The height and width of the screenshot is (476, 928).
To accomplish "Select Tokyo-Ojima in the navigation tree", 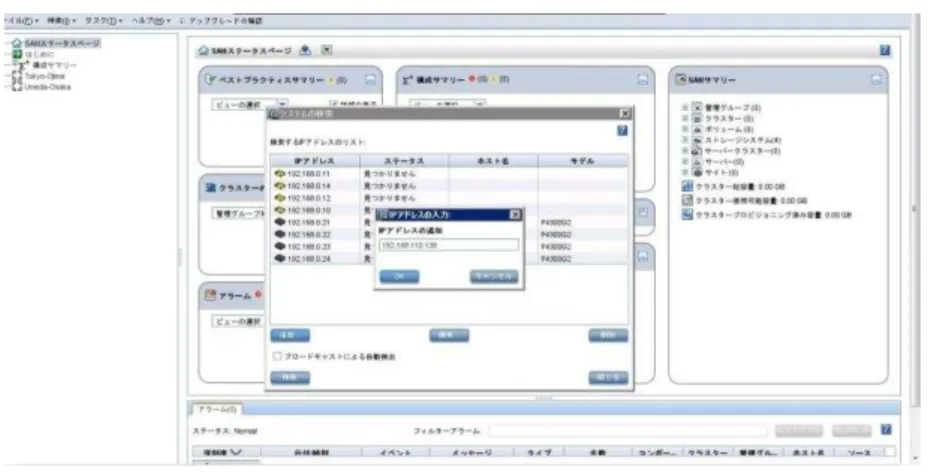I will 44,76.
